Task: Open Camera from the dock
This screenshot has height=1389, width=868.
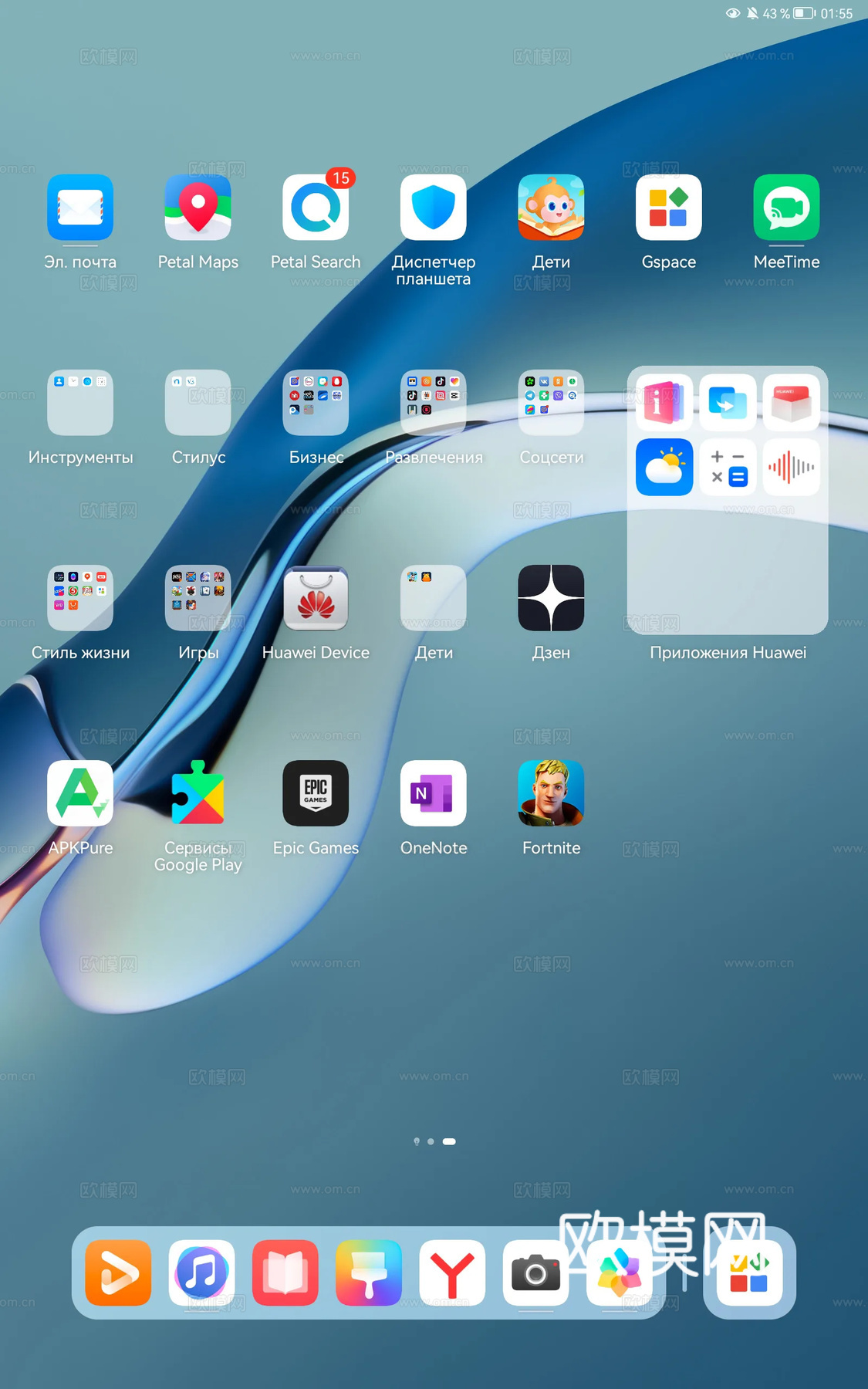Action: 535,1273
